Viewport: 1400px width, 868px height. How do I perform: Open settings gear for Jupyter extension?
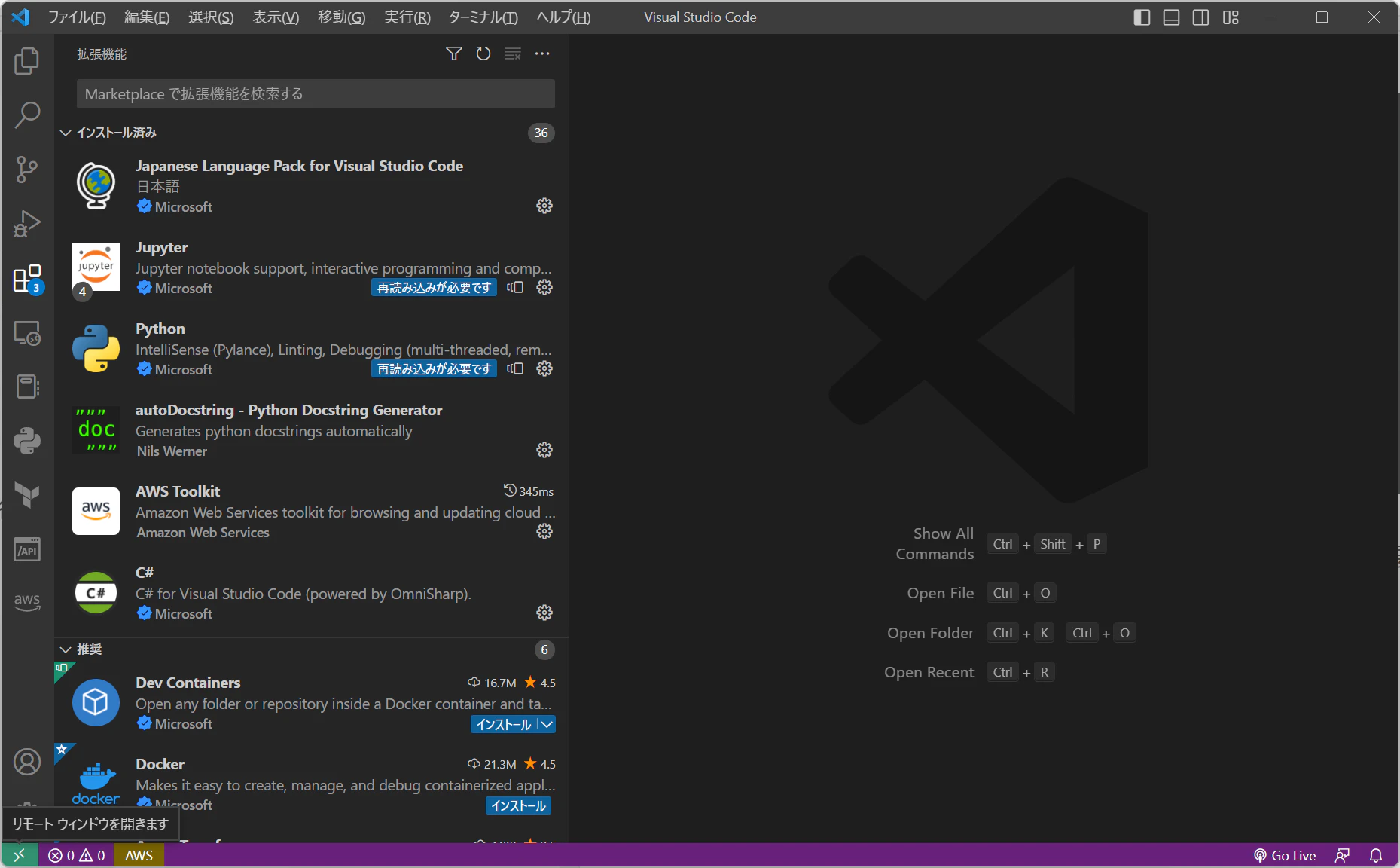point(544,287)
